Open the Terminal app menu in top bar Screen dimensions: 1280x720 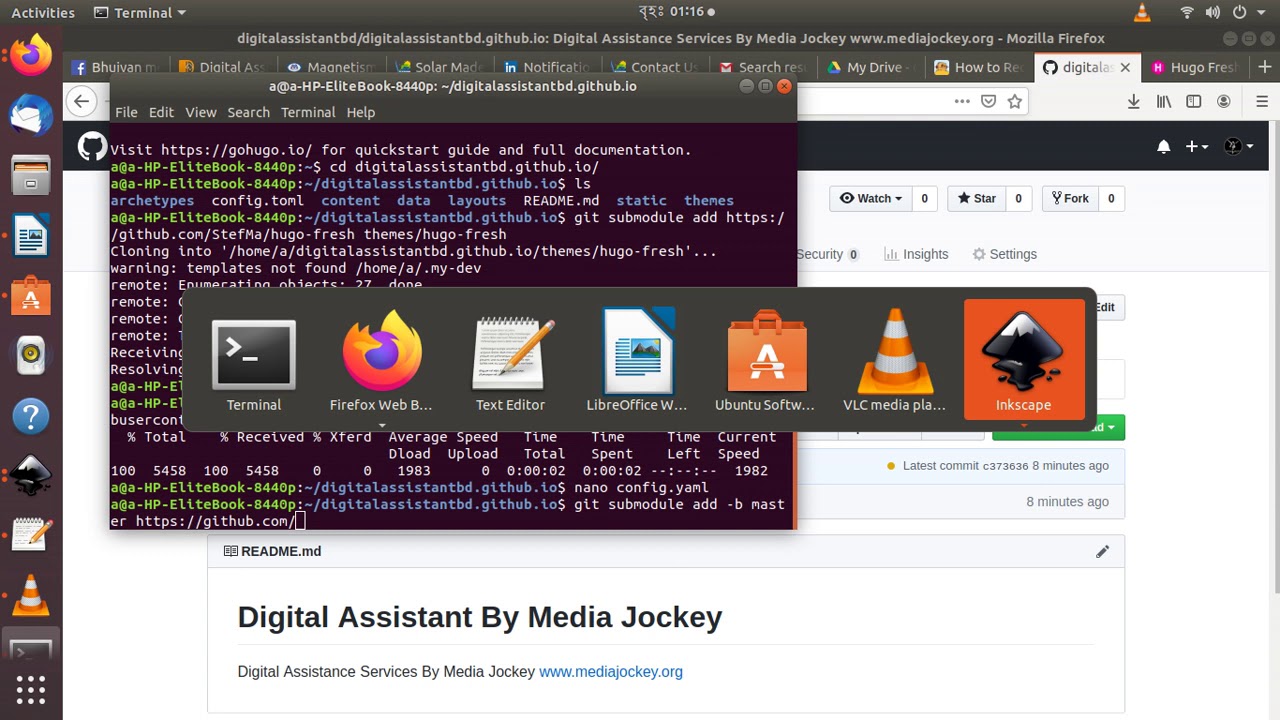(139, 12)
